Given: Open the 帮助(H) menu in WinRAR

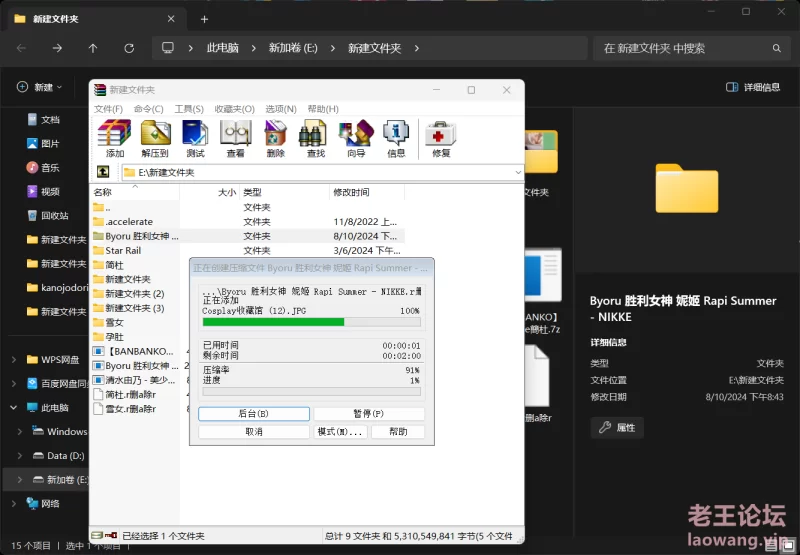Looking at the screenshot, I should (x=323, y=109).
